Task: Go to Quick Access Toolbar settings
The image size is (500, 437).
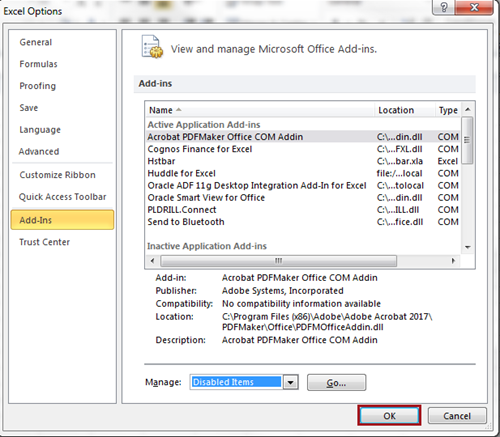Action: (x=62, y=197)
